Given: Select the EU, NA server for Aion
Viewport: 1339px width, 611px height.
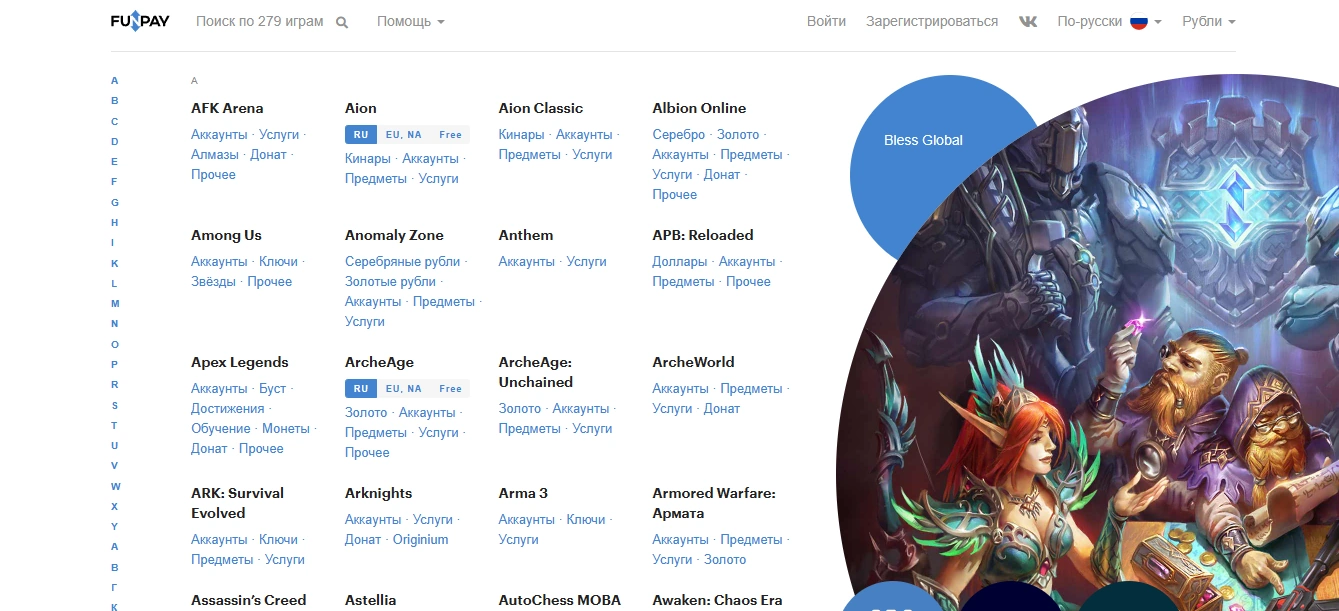Looking at the screenshot, I should (404, 134).
